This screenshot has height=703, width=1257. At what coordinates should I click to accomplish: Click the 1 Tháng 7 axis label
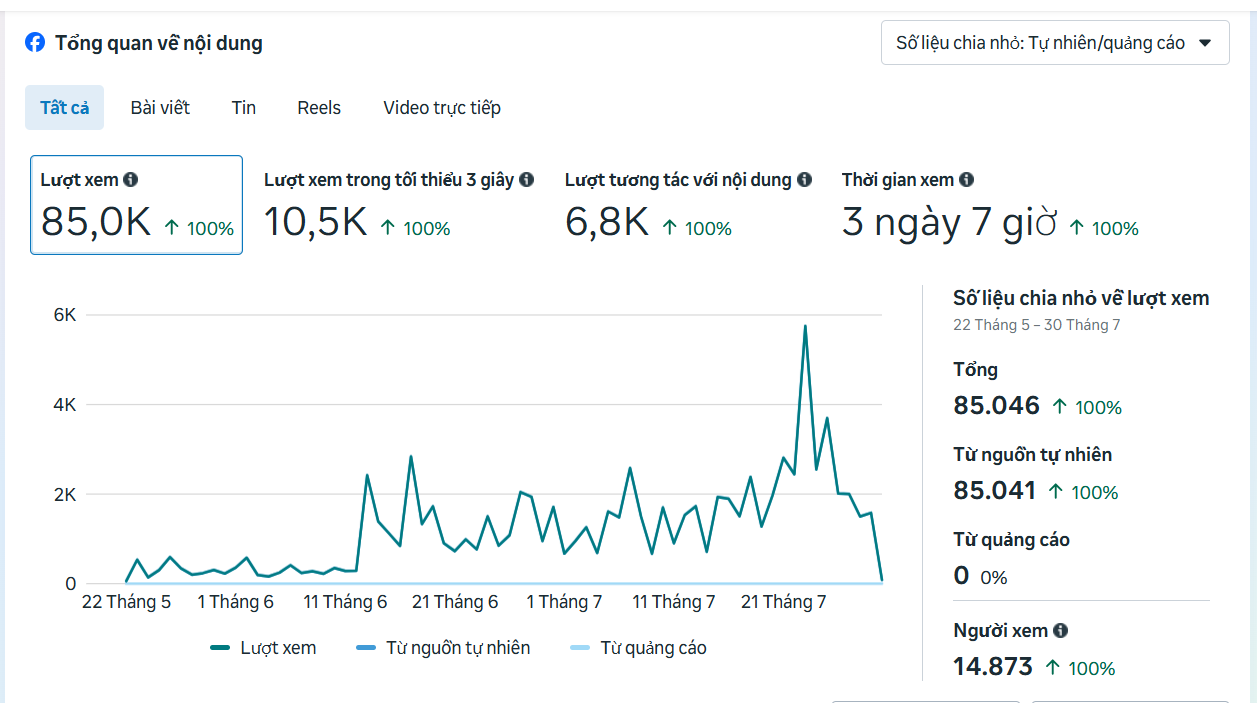[564, 602]
